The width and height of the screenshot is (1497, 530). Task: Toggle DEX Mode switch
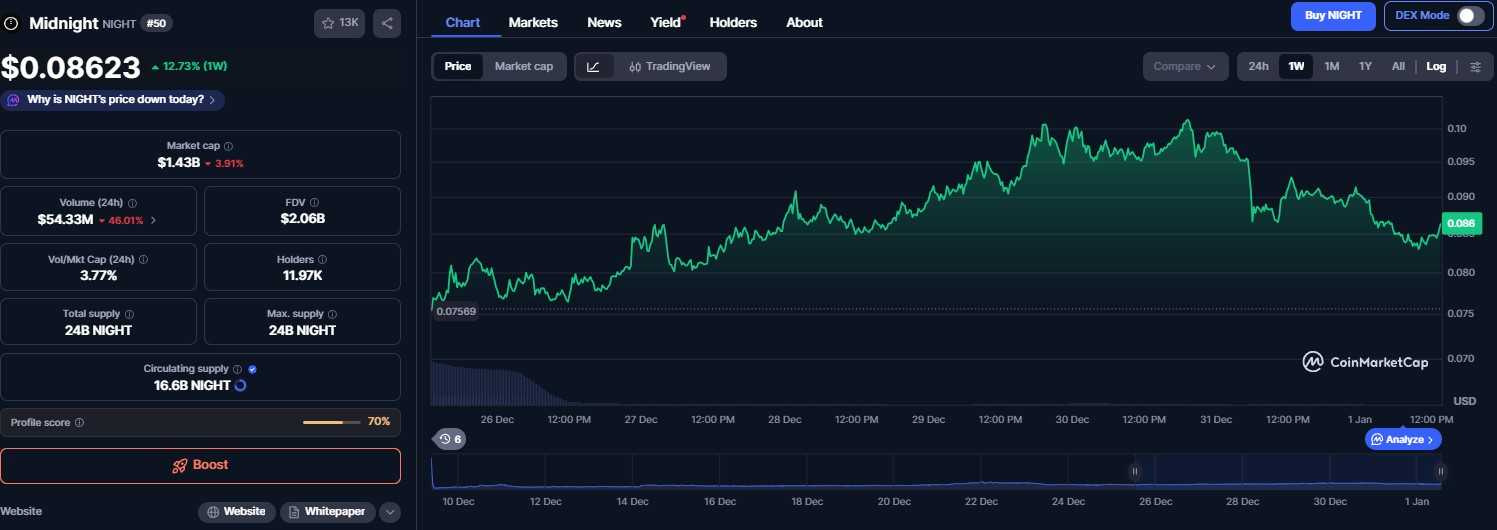tap(1469, 16)
